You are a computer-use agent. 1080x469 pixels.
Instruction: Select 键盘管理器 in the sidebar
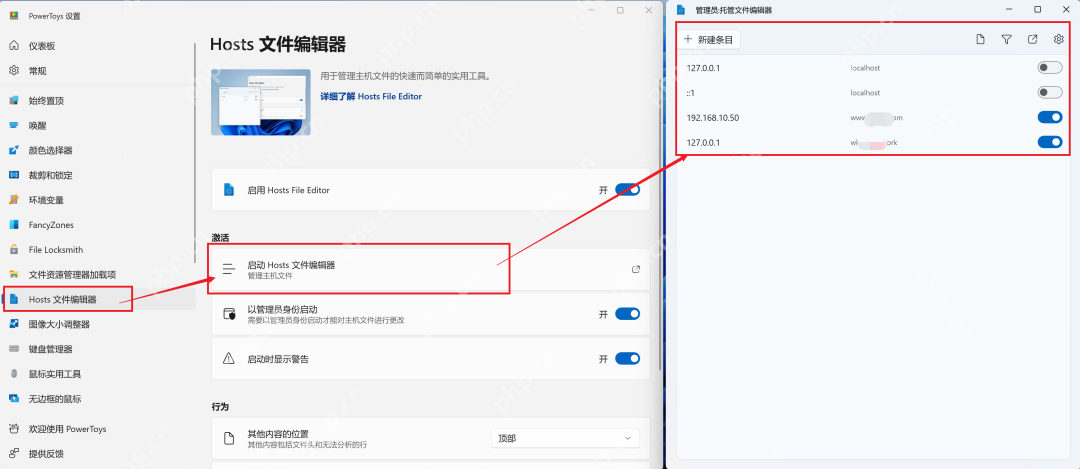[50, 349]
